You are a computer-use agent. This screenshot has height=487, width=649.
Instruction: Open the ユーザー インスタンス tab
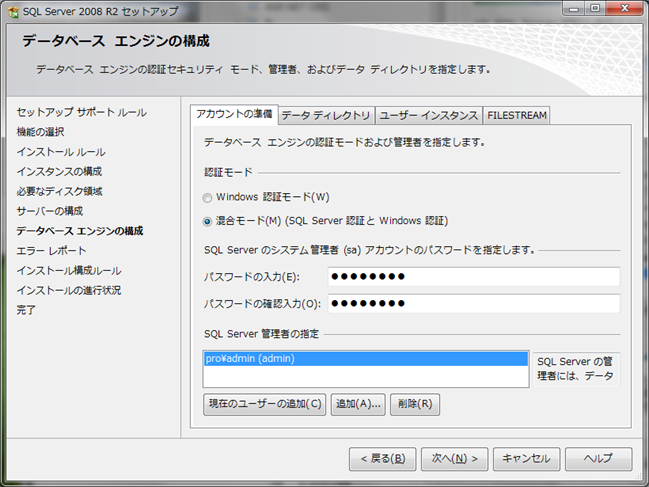pyautogui.click(x=429, y=115)
